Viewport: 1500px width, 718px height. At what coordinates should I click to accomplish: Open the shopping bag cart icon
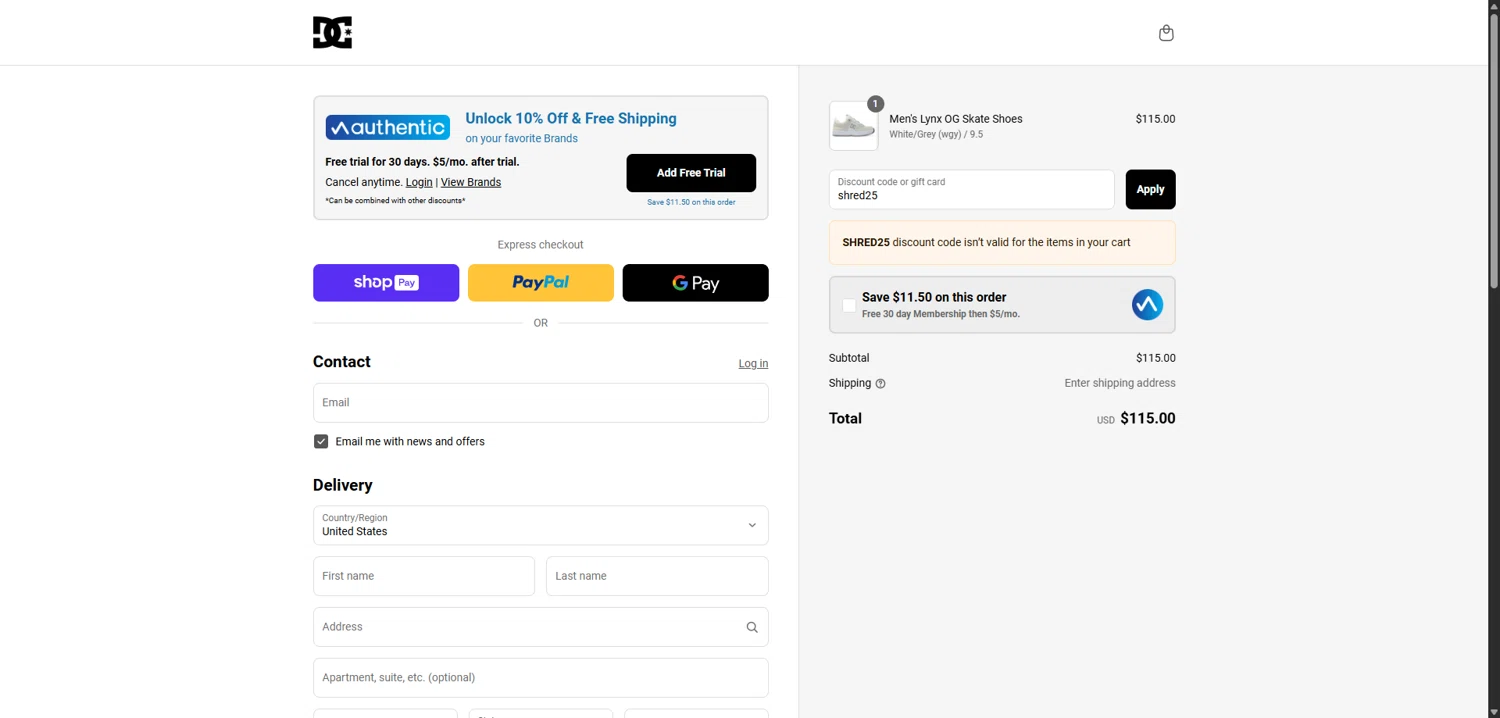pos(1166,33)
